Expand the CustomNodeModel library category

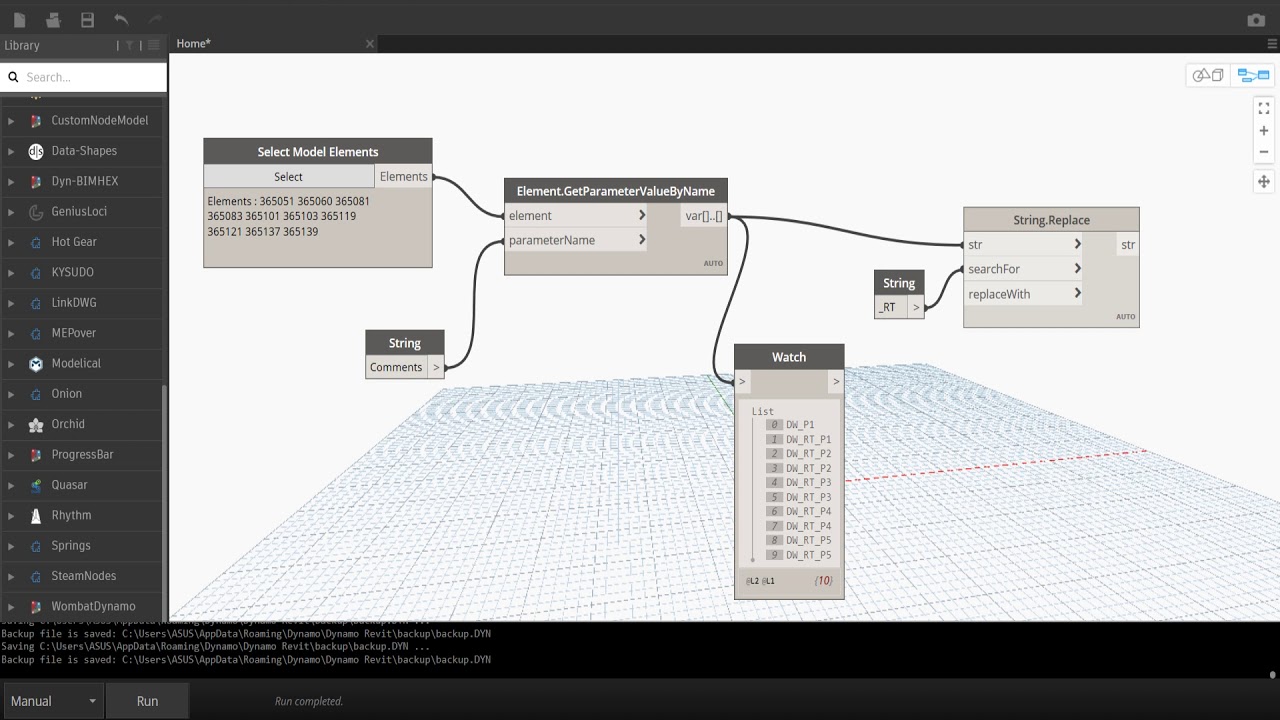pyautogui.click(x=11, y=121)
